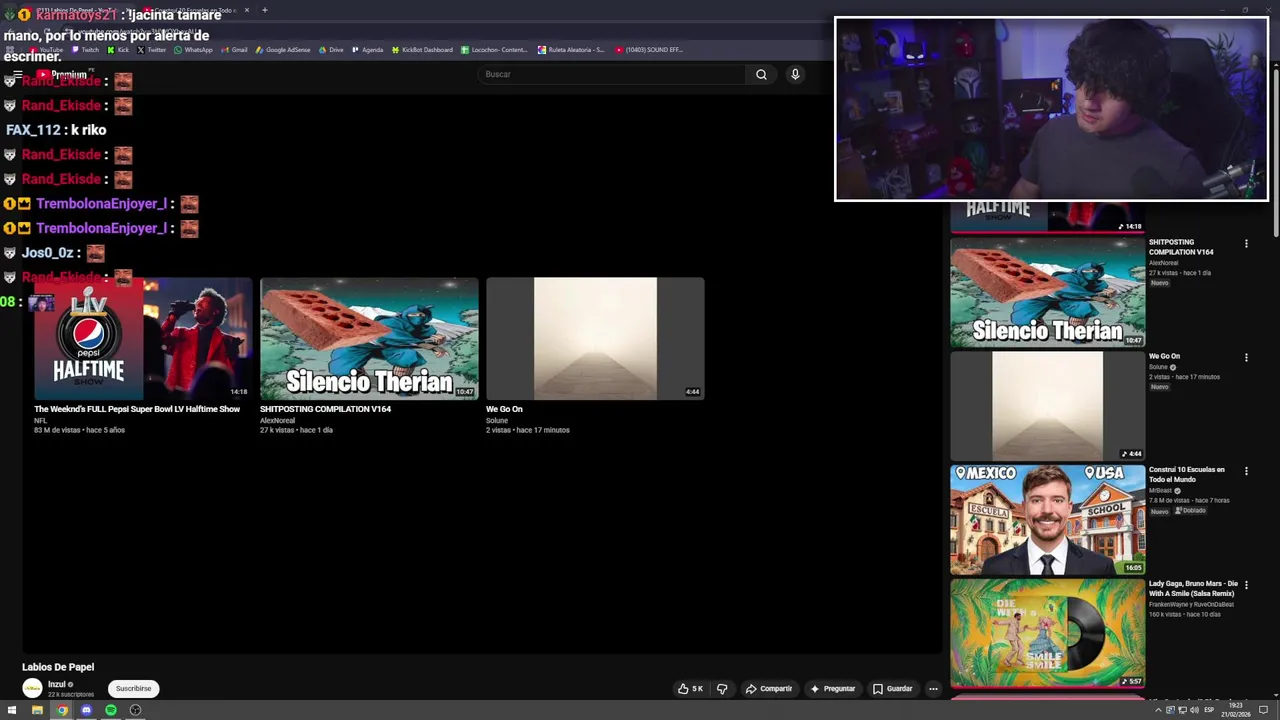Focus the Buscar search field
The height and width of the screenshot is (720, 1280).
(x=611, y=74)
